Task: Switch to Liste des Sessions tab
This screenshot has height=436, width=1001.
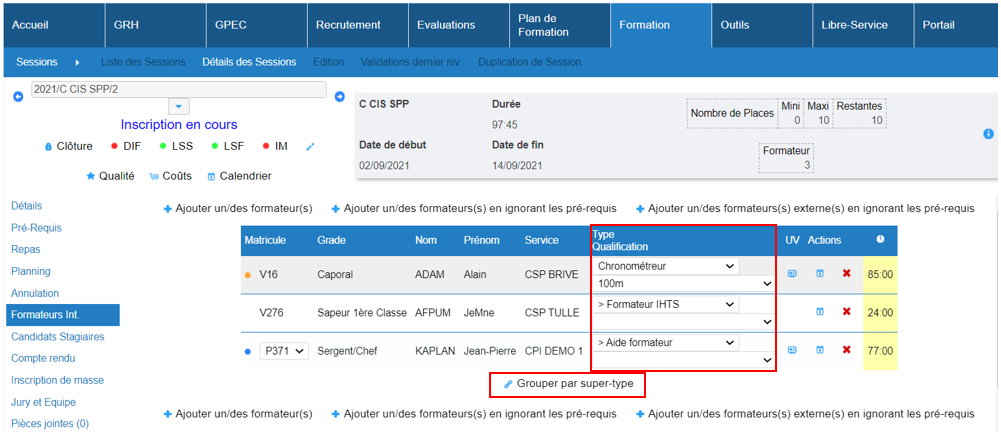Action: [x=143, y=62]
